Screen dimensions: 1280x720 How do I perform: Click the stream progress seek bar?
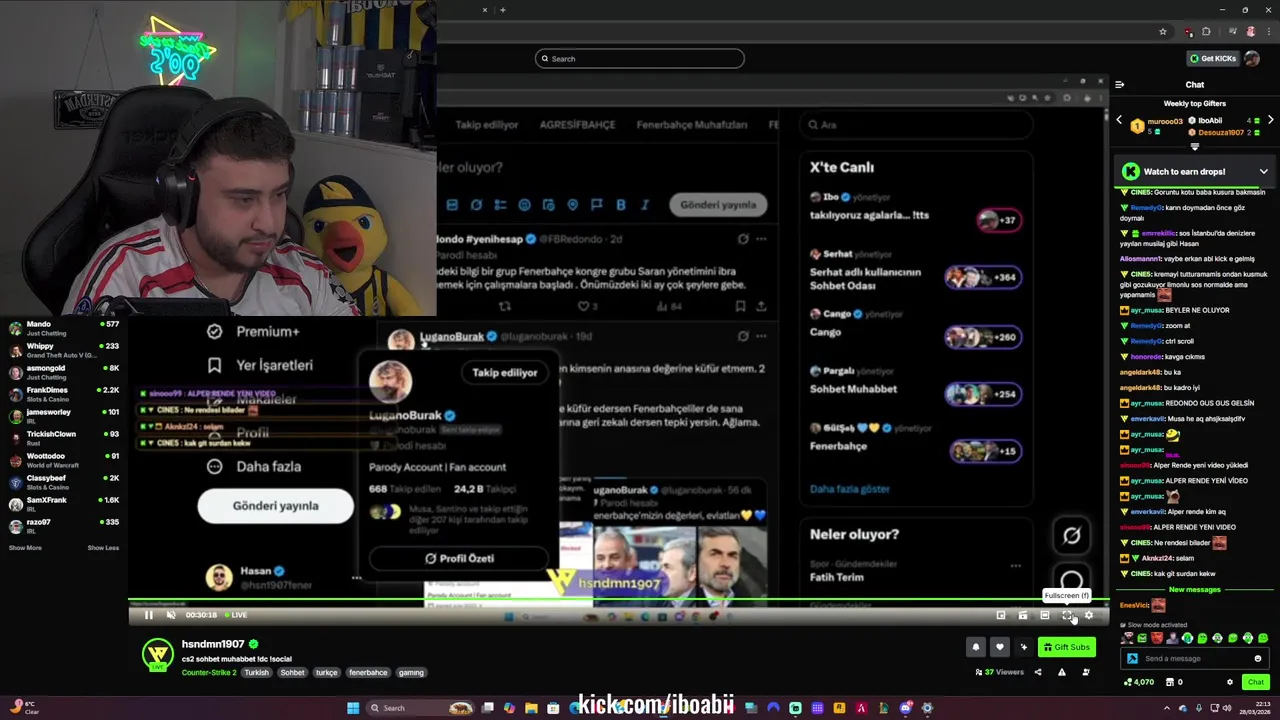618,601
